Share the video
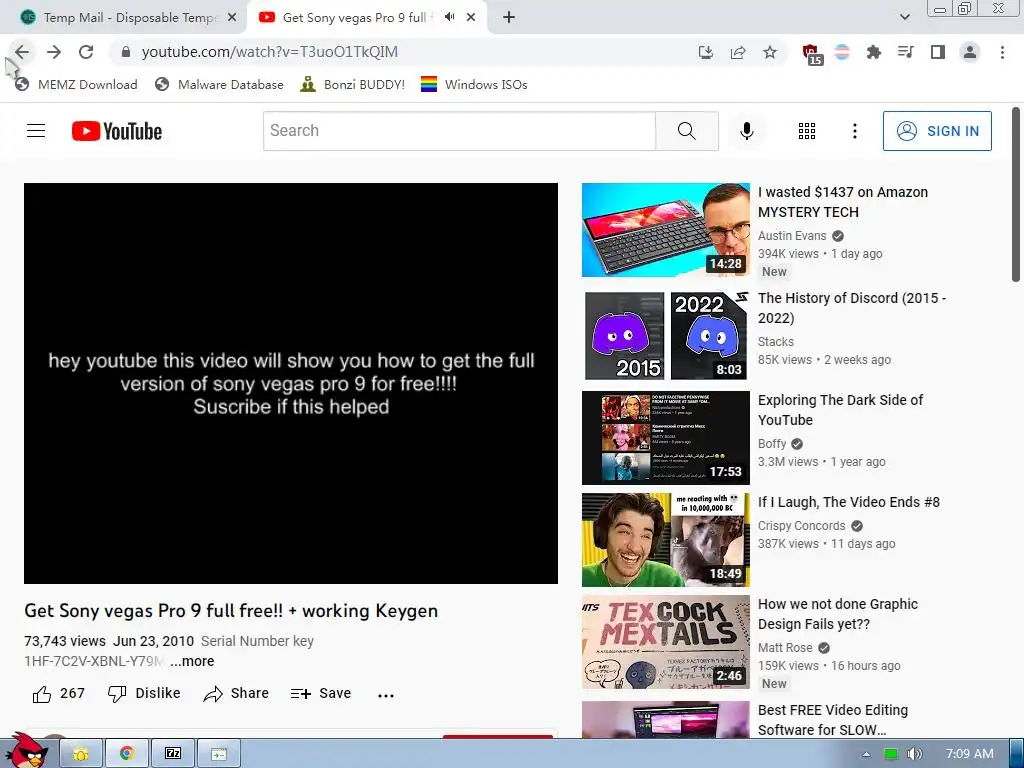Screen dimensions: 1024x768 [x=236, y=694]
